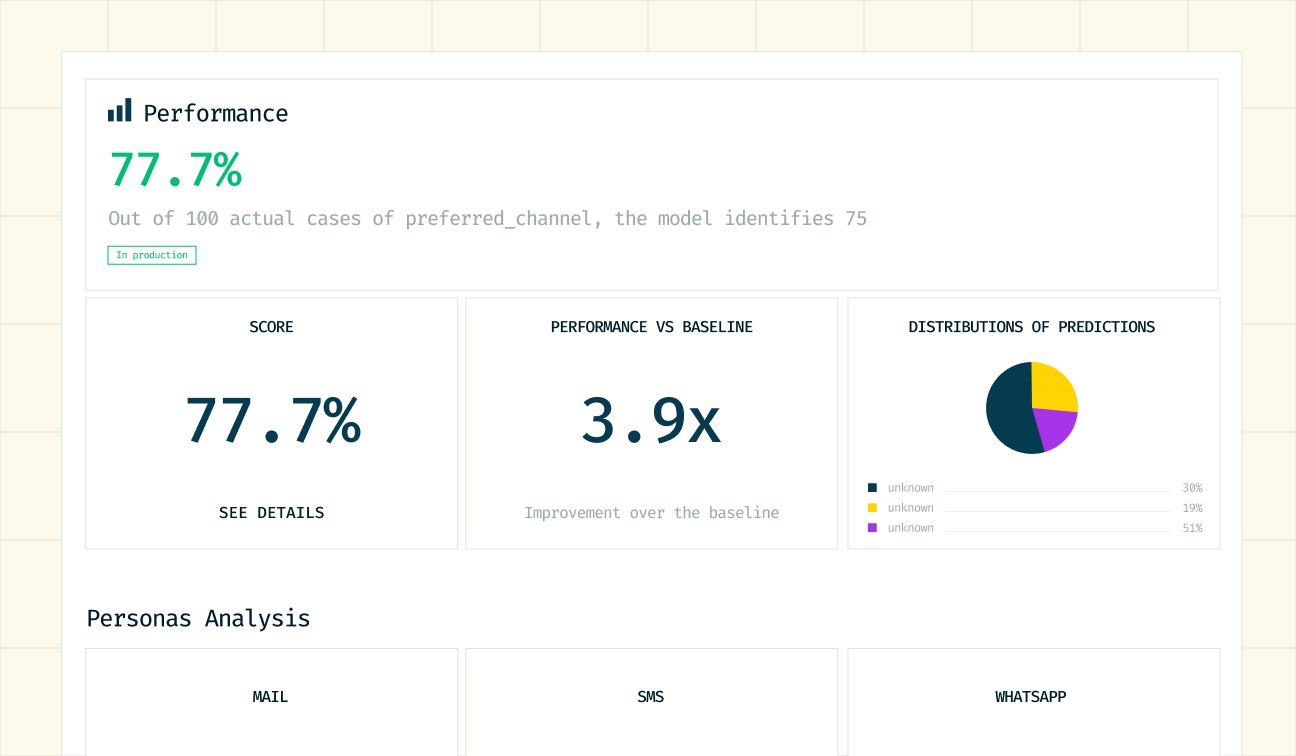The image size is (1296, 756).
Task: Click the yellow legend swatch
Action: [x=873, y=507]
